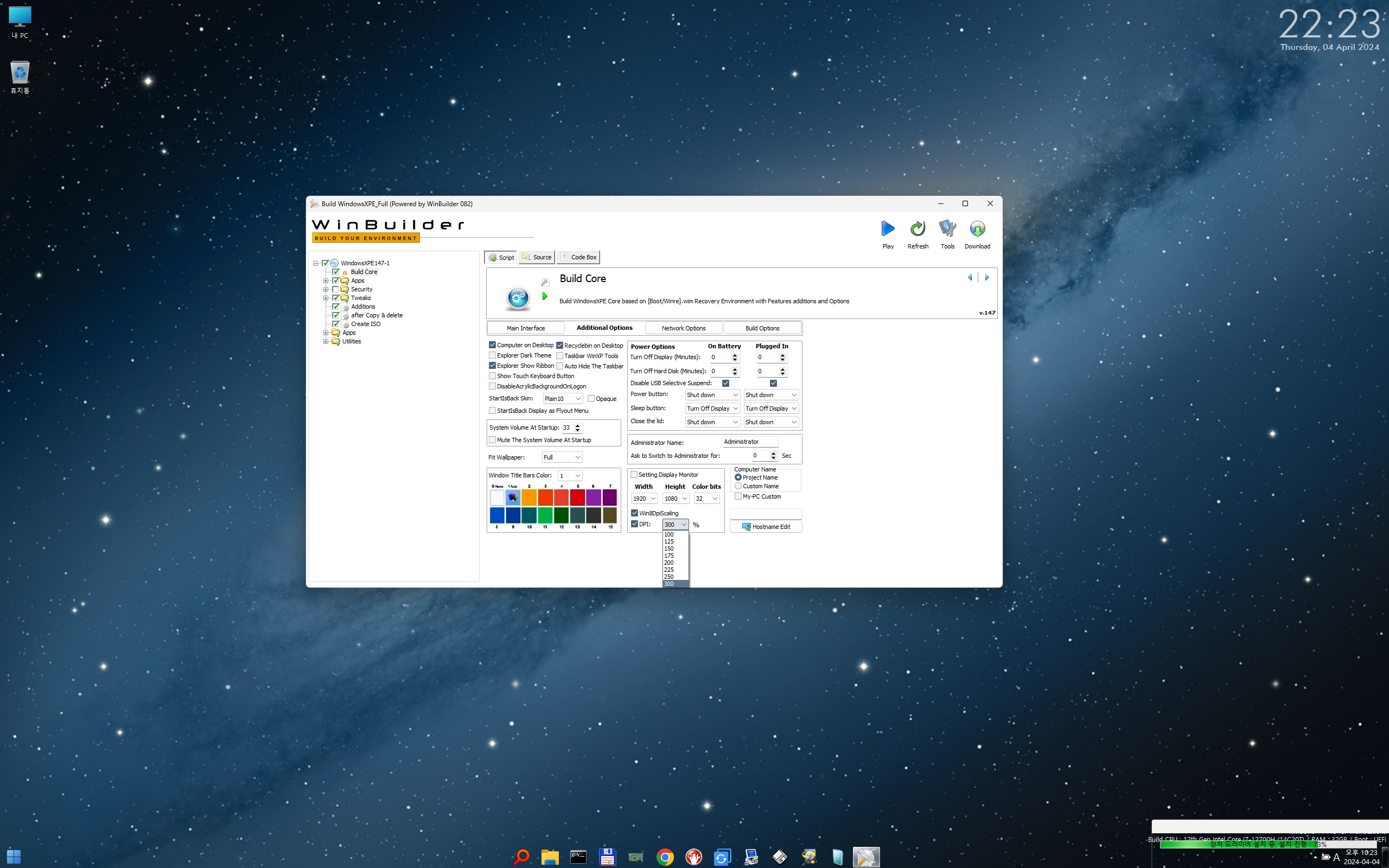Image resolution: width=1389 pixels, height=868 pixels.
Task: Select the Recycle Bin desktop icon
Action: (x=20, y=77)
